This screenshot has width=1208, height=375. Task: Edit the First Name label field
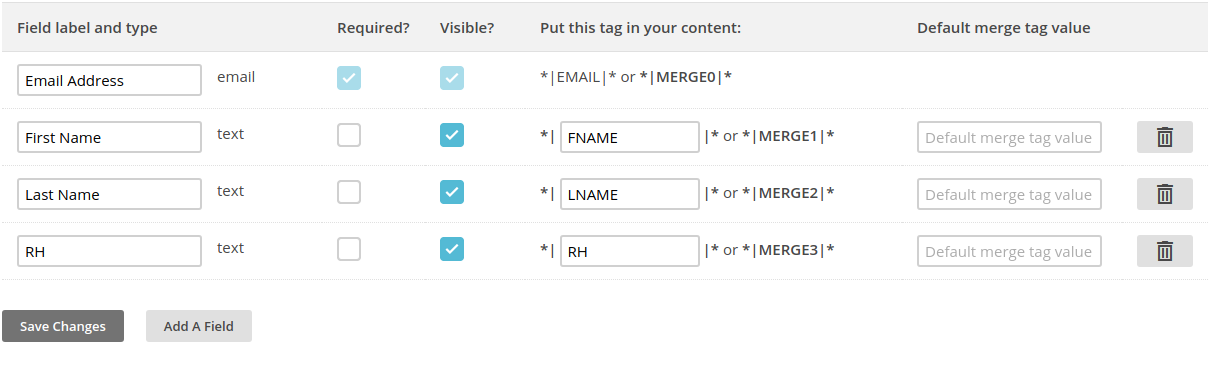[110, 137]
